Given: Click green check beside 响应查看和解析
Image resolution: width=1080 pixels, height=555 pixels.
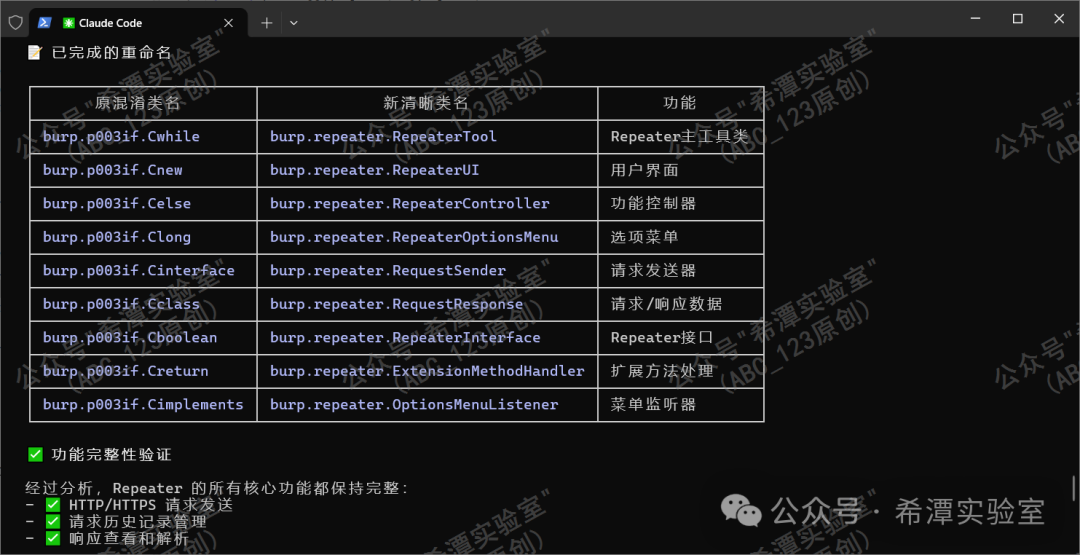Looking at the screenshot, I should point(53,538).
